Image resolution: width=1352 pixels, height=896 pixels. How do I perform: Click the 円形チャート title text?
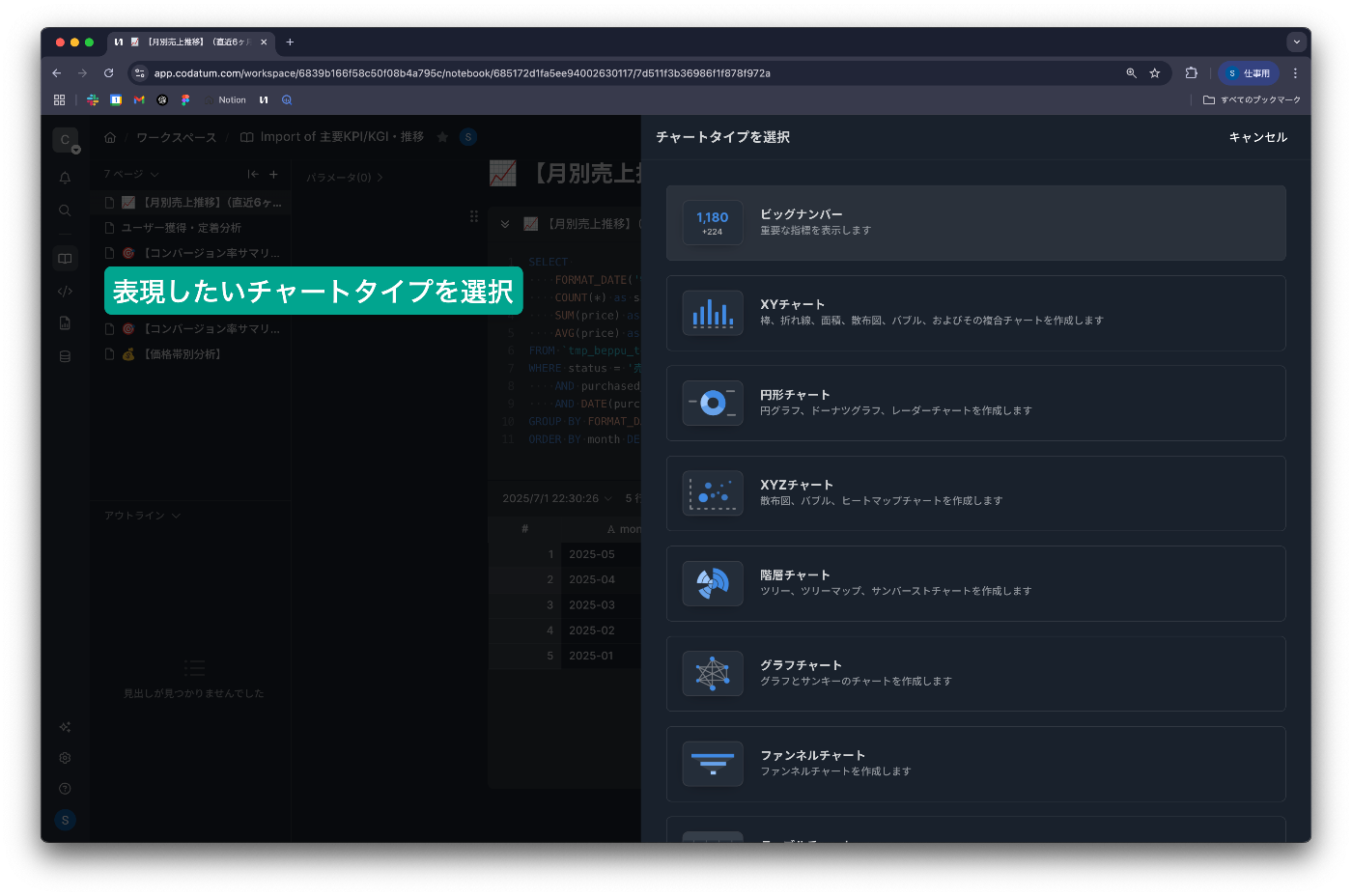pos(795,395)
